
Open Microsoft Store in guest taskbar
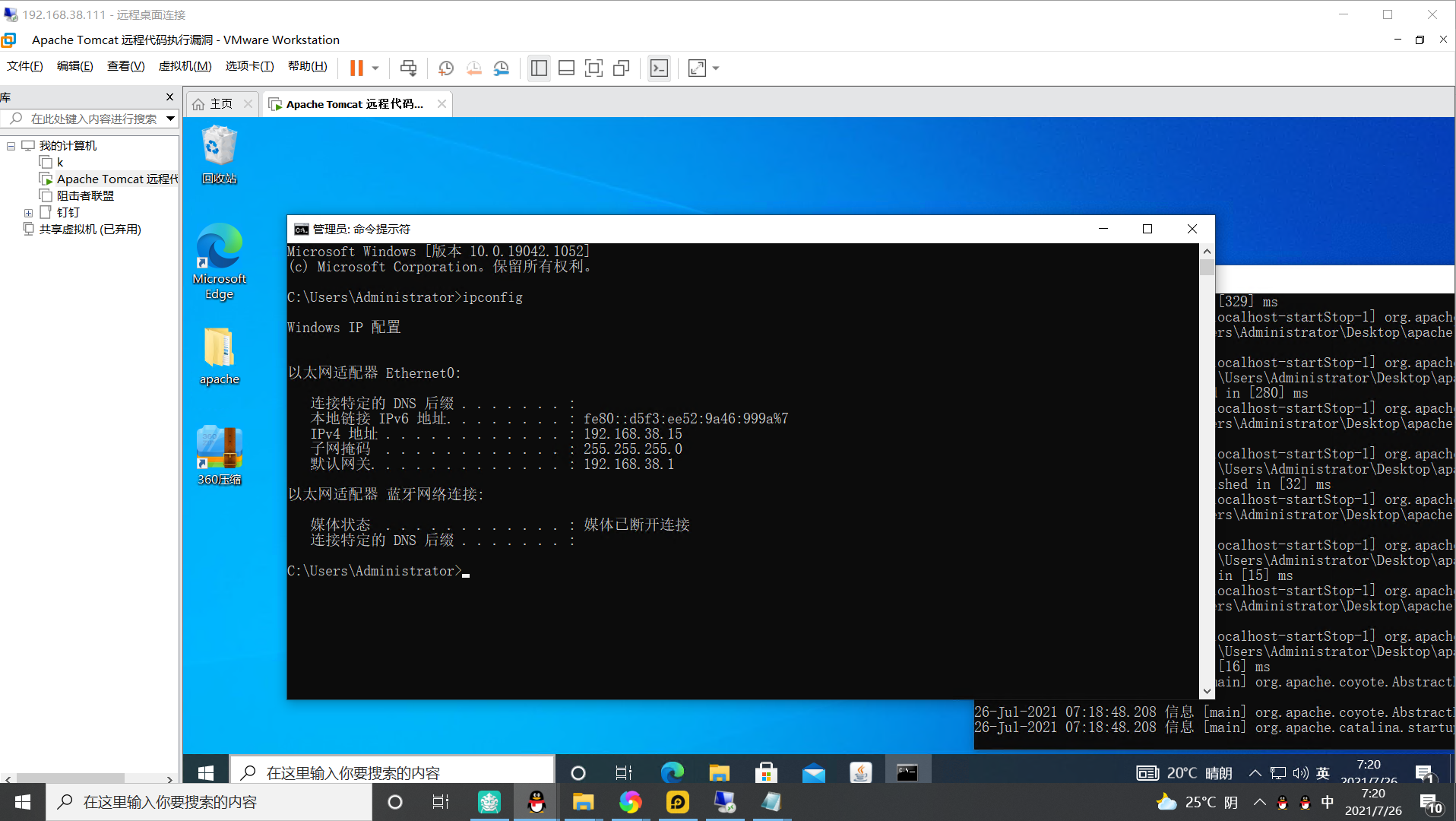coord(766,773)
